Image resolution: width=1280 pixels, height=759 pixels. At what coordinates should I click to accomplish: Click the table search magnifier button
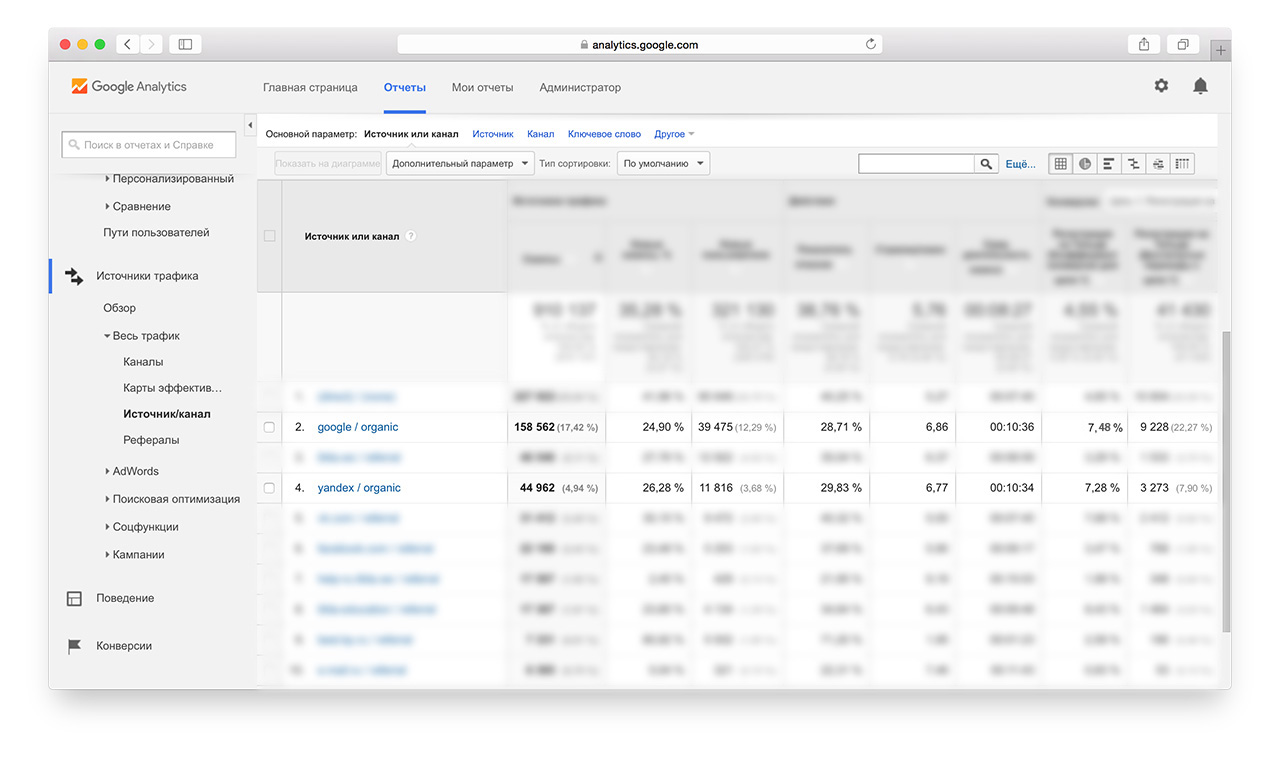(x=986, y=164)
